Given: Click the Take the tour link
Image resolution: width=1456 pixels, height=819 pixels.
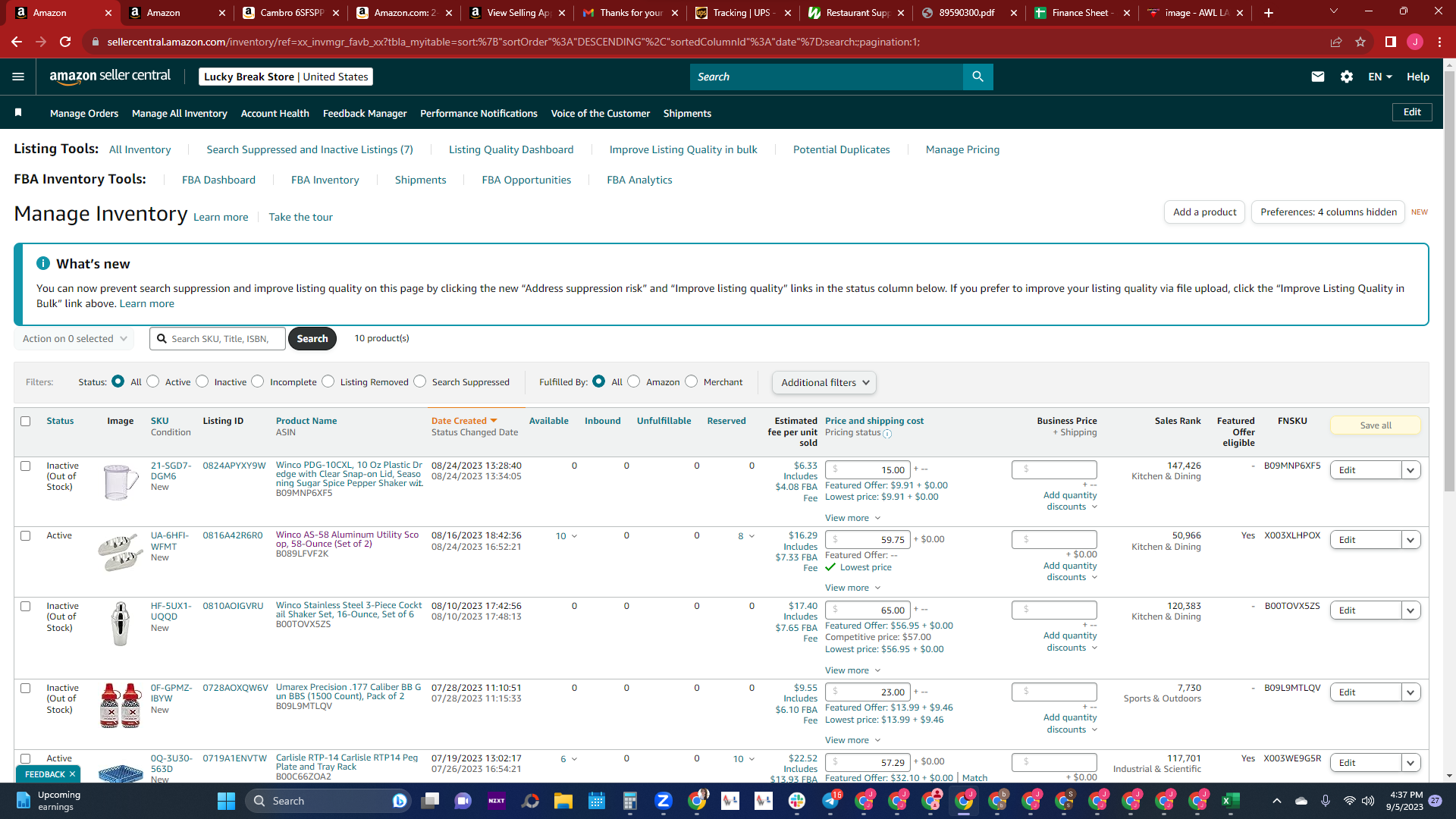Looking at the screenshot, I should coord(300,217).
